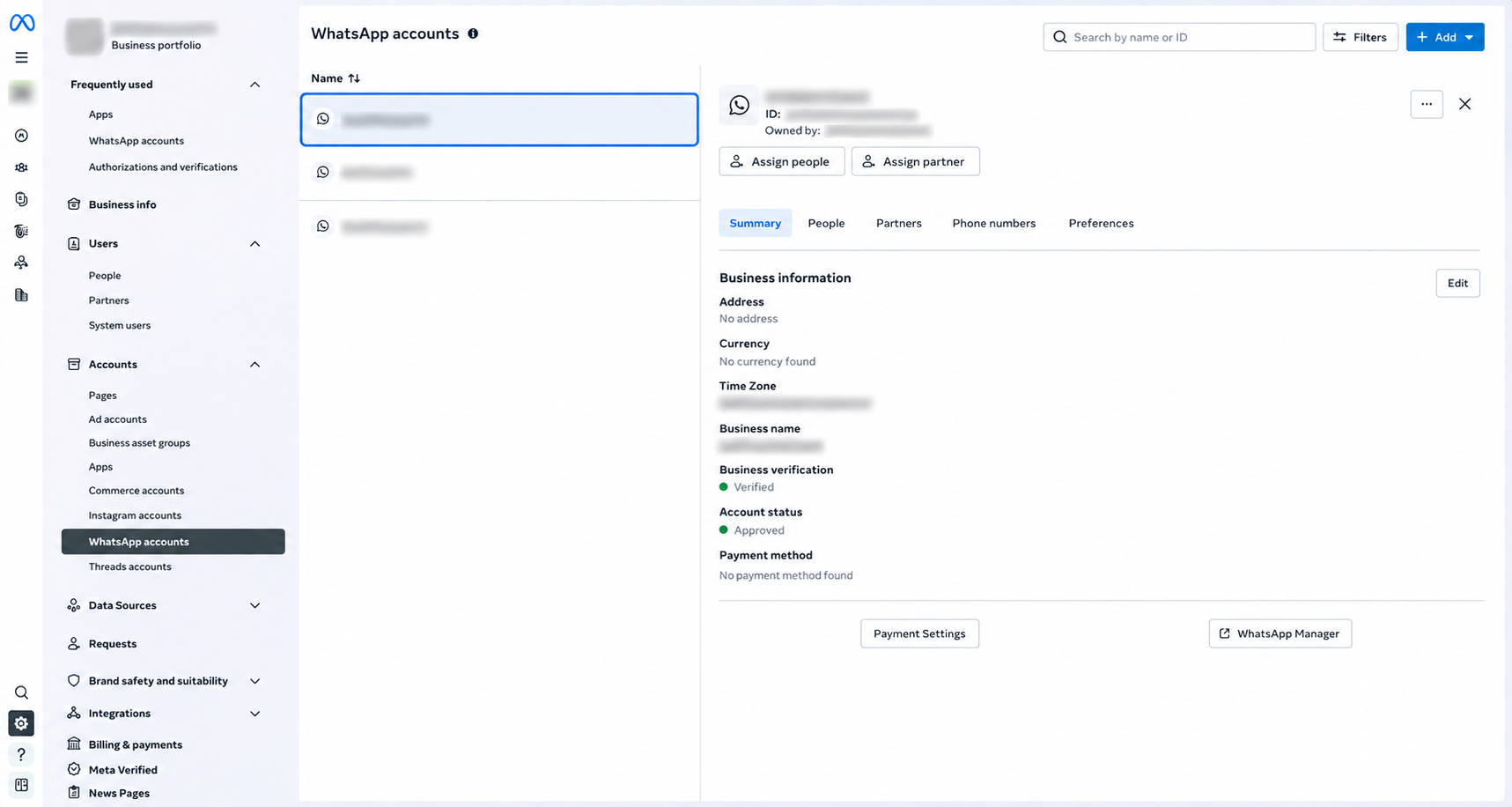Open Partners under the Users section
The image size is (1512, 807).
[x=108, y=300]
